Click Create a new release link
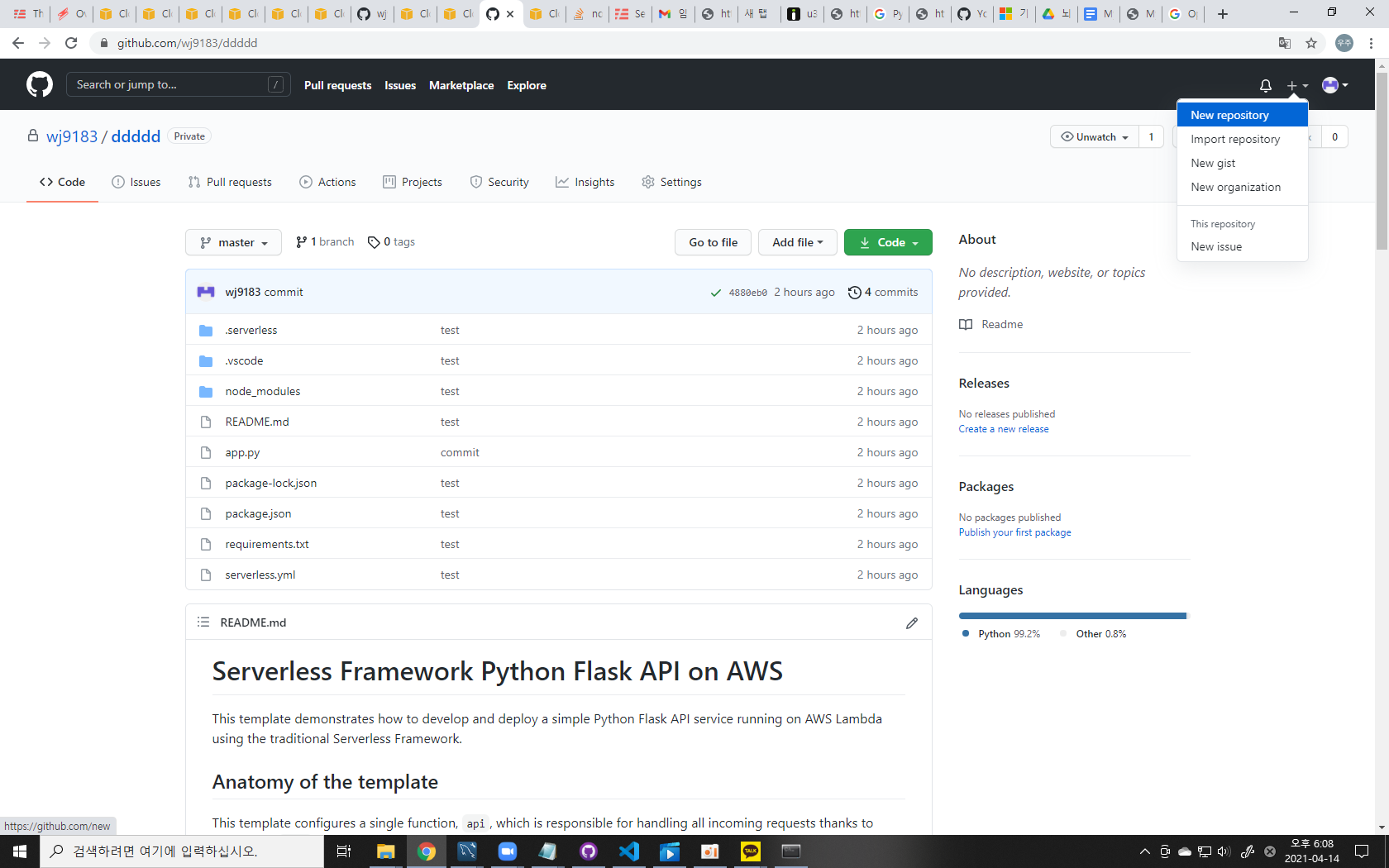The image size is (1389, 868). click(x=1004, y=429)
